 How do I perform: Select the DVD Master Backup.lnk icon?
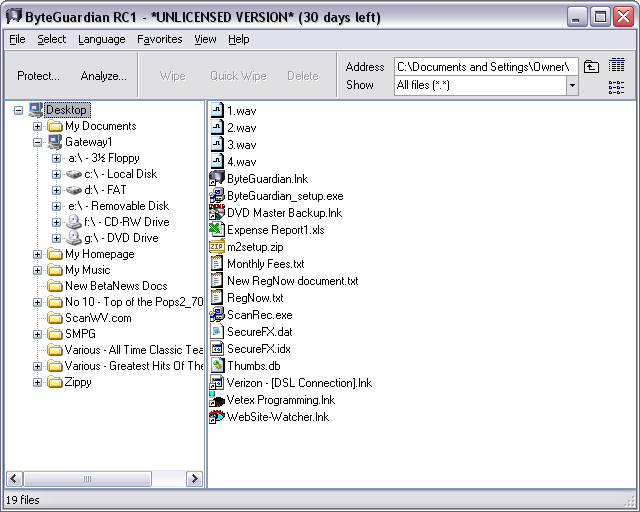click(217, 213)
